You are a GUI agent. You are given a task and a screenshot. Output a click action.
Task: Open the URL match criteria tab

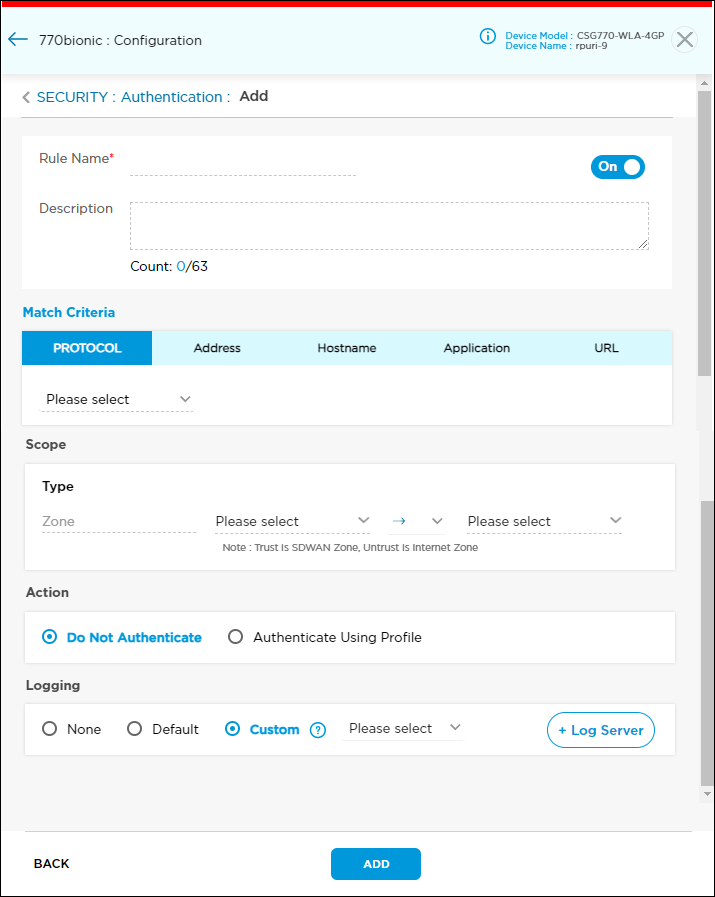click(606, 348)
